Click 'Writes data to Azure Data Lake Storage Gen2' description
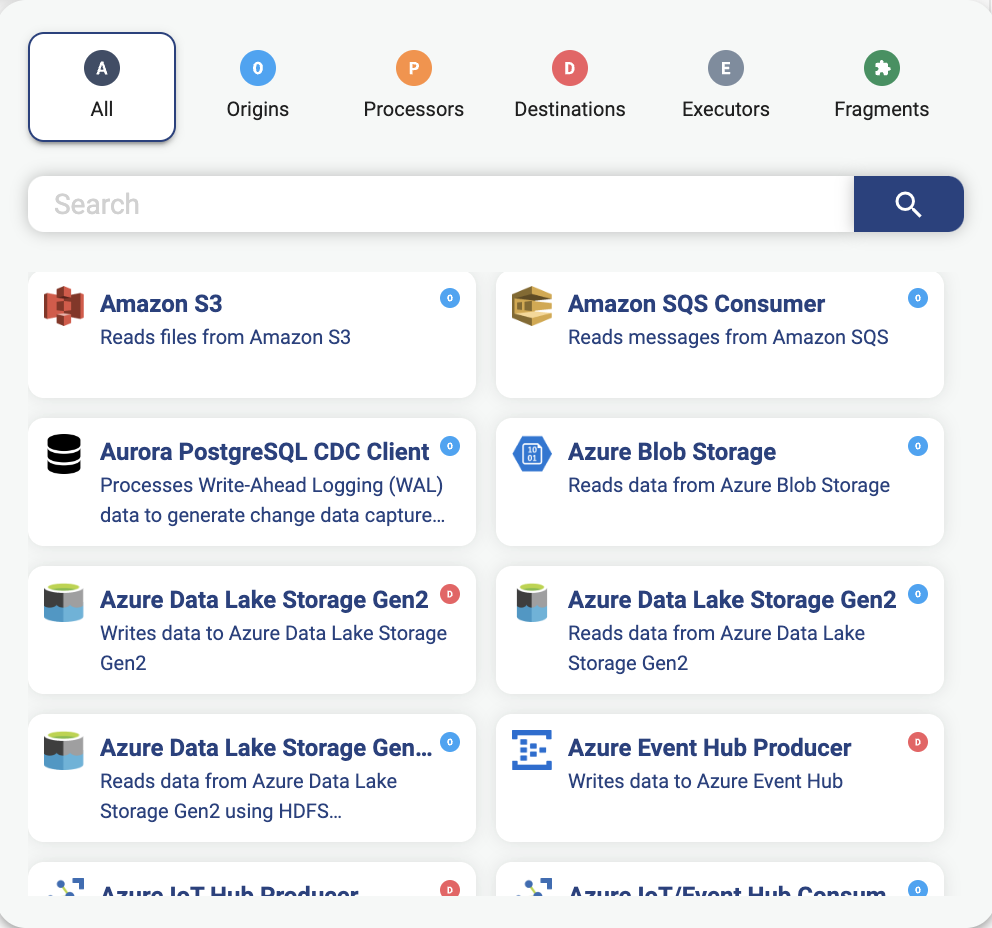 point(273,648)
